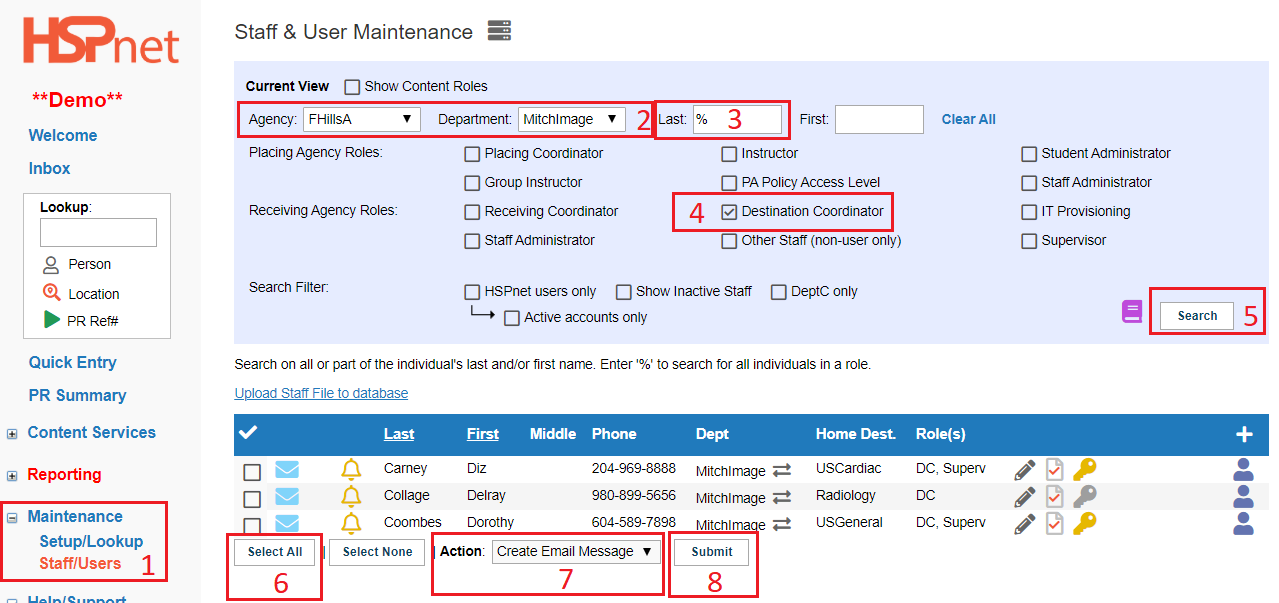Click the plus icon to add staff
This screenshot has width=1279, height=603.
[x=1244, y=434]
